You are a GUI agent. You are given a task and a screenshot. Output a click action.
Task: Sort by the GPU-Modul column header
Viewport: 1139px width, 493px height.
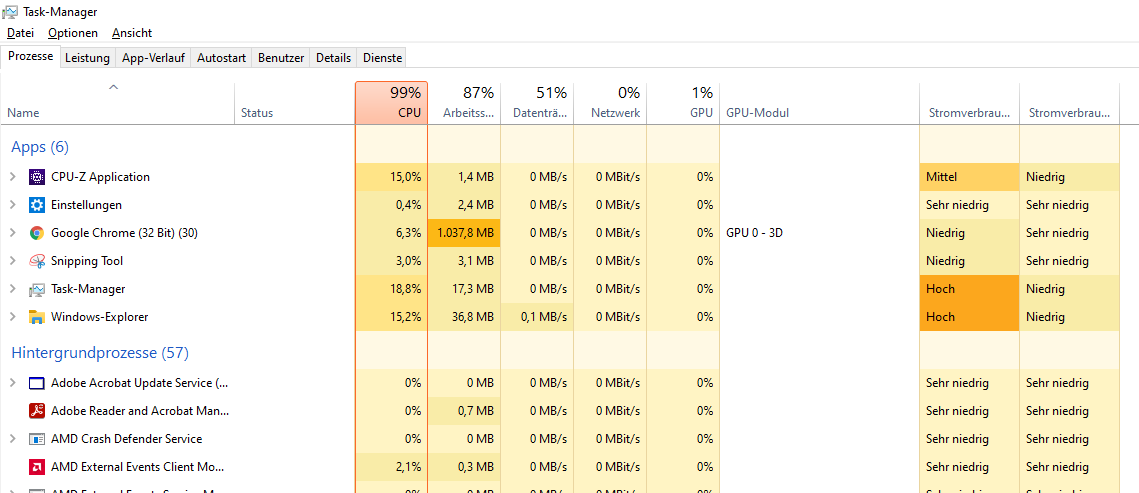[x=819, y=103]
